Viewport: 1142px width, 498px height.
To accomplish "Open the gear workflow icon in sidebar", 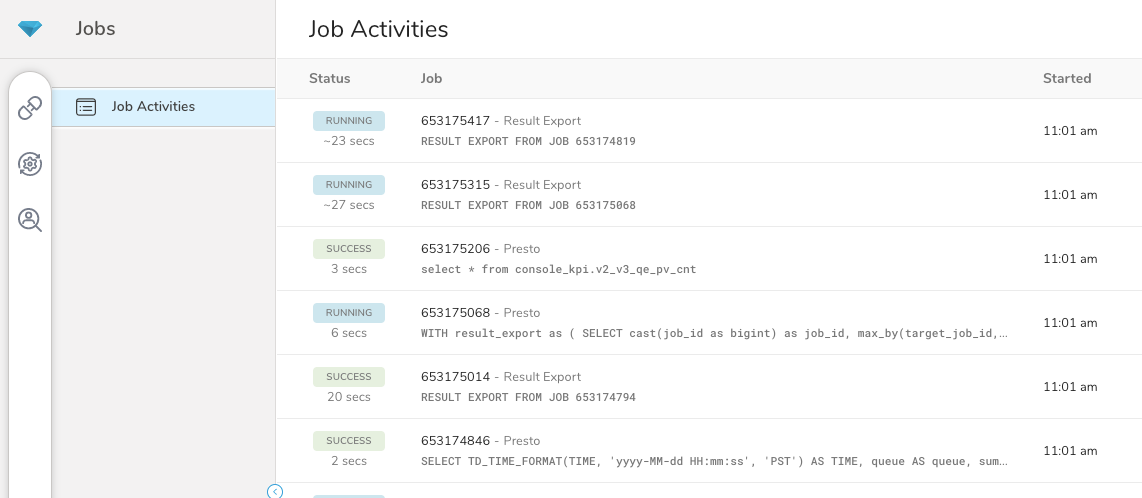I will (30, 164).
